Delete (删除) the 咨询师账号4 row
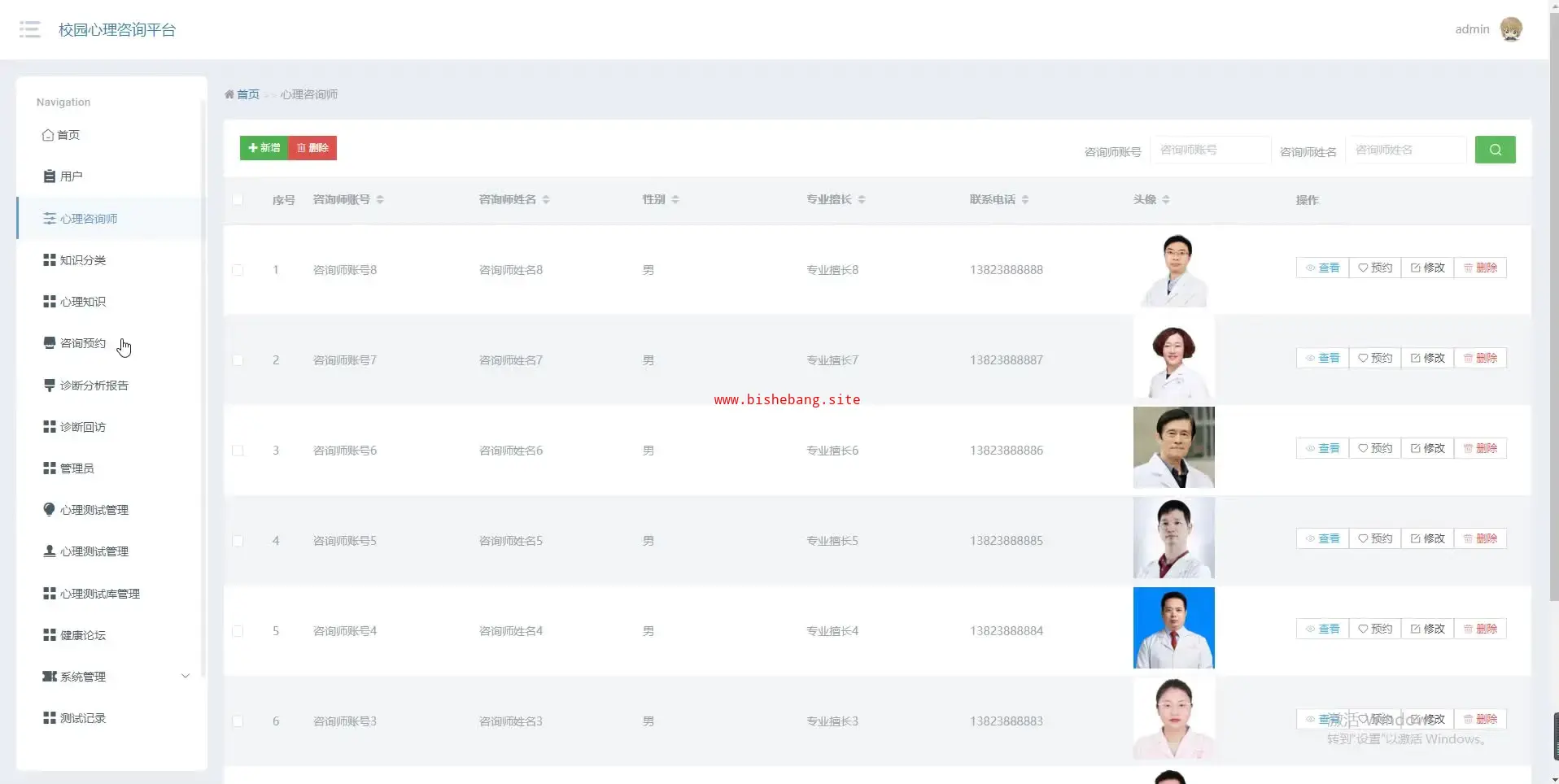Image resolution: width=1559 pixels, height=784 pixels. tap(1480, 629)
